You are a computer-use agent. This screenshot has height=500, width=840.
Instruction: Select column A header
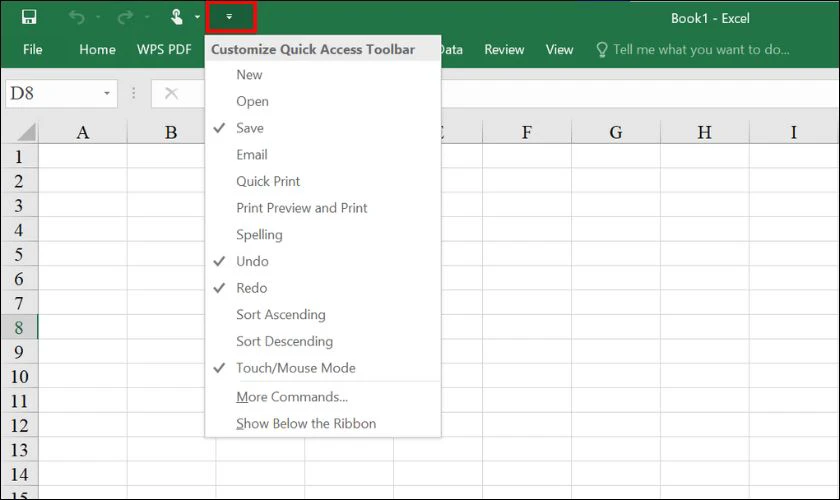click(x=82, y=132)
